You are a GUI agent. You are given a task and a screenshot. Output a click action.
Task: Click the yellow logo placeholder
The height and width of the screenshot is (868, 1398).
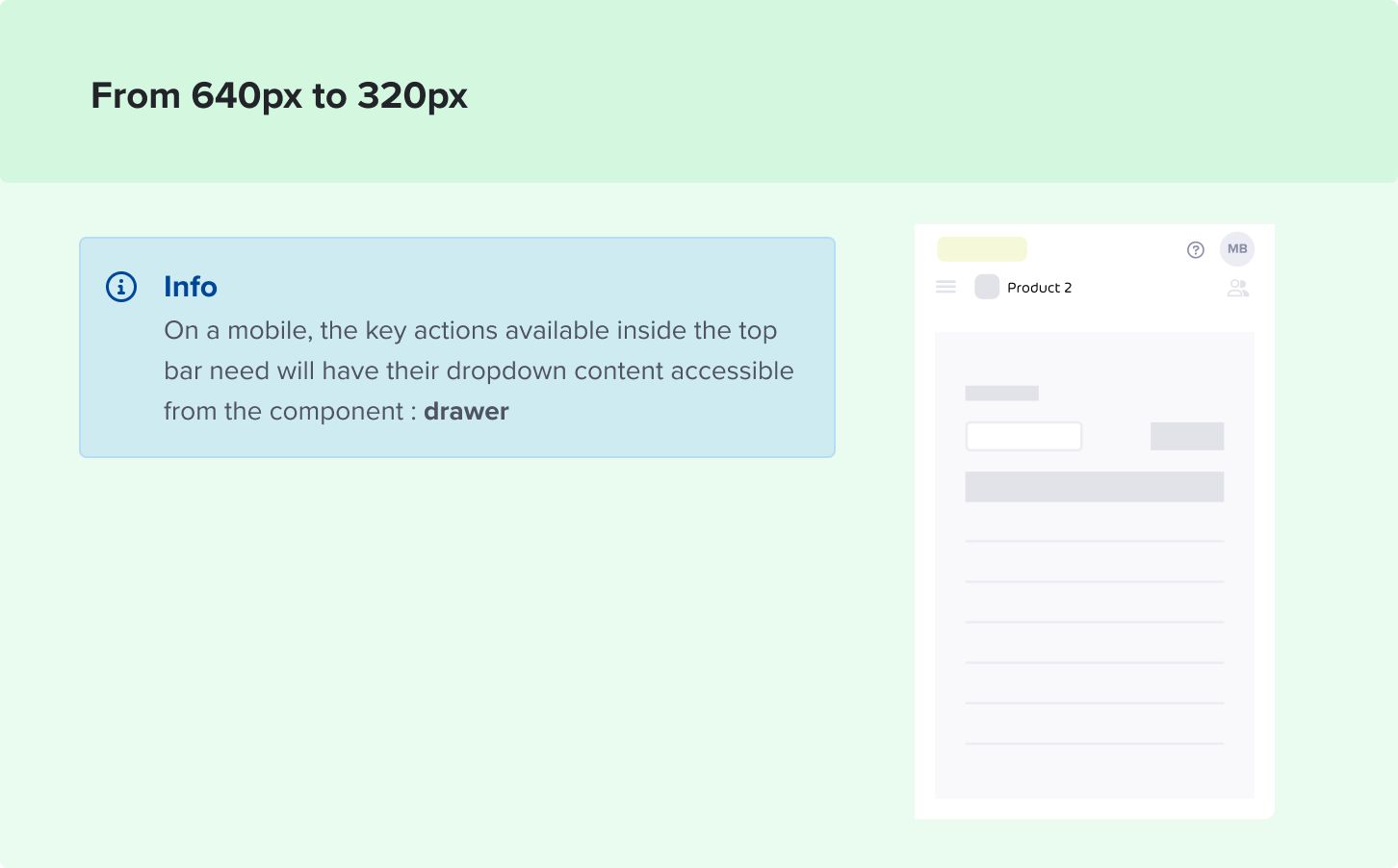click(982, 249)
